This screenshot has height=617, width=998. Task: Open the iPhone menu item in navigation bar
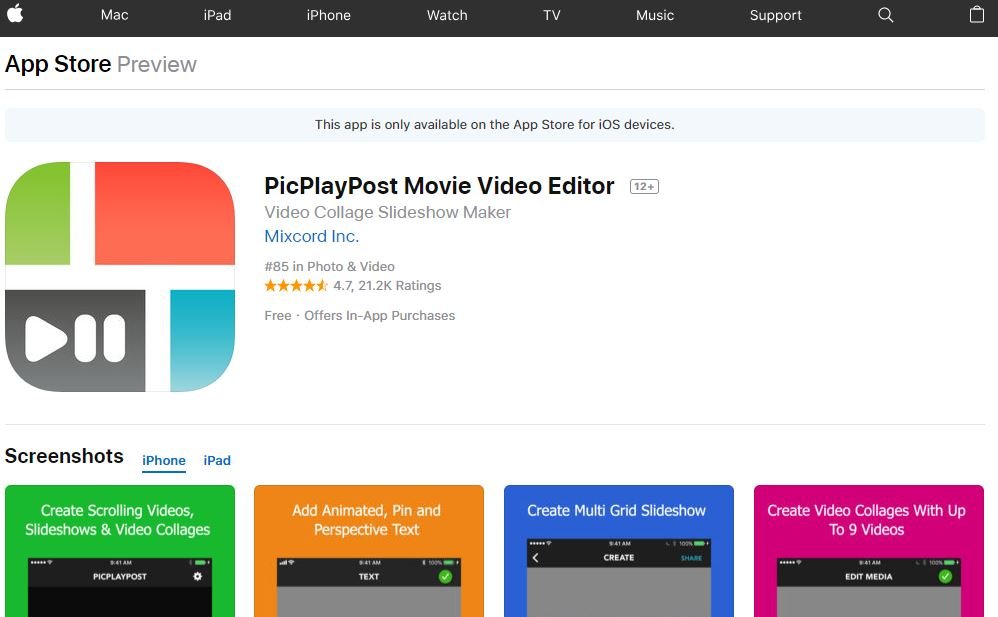(328, 15)
